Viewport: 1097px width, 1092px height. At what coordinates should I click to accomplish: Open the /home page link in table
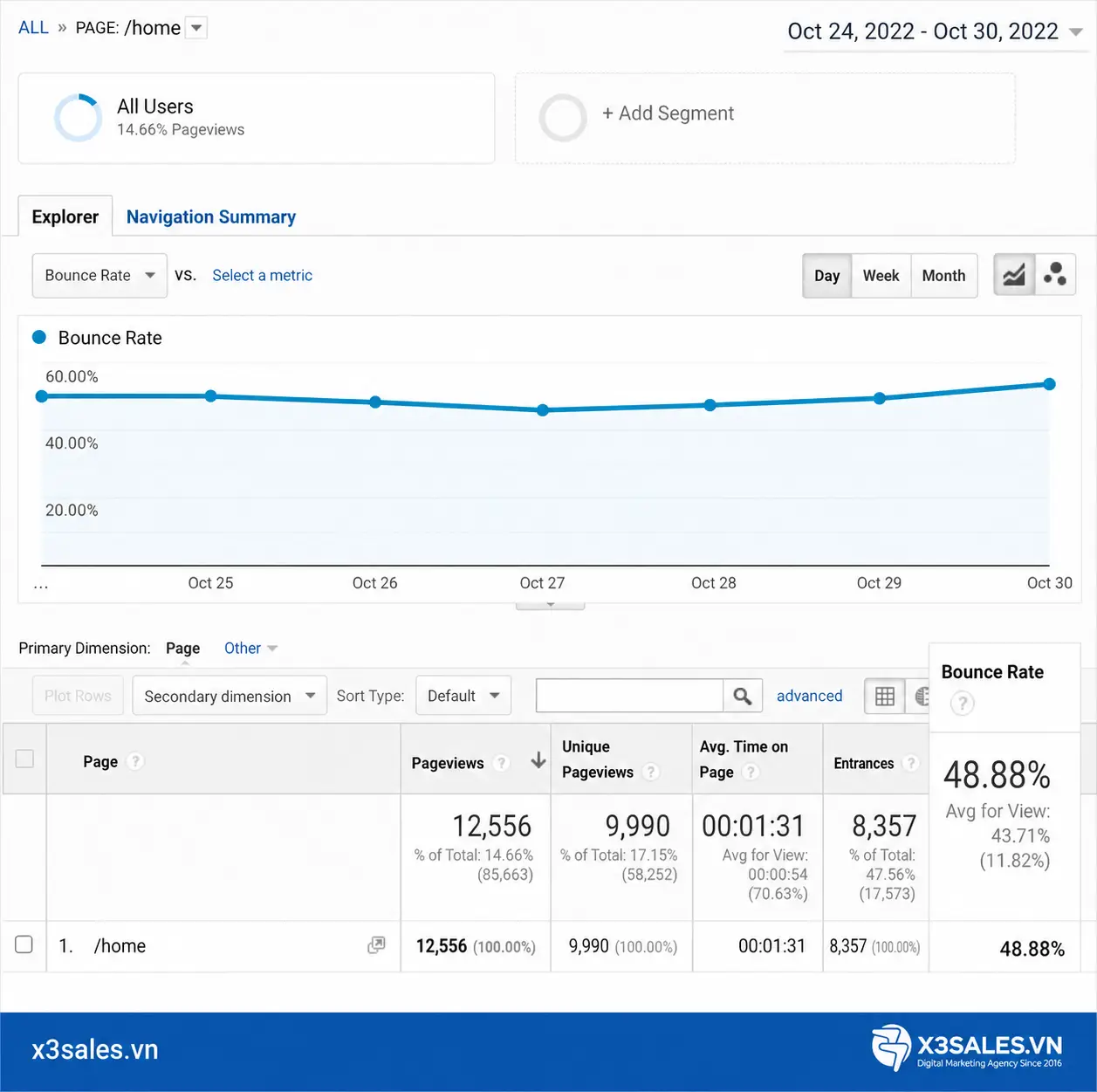coord(120,946)
